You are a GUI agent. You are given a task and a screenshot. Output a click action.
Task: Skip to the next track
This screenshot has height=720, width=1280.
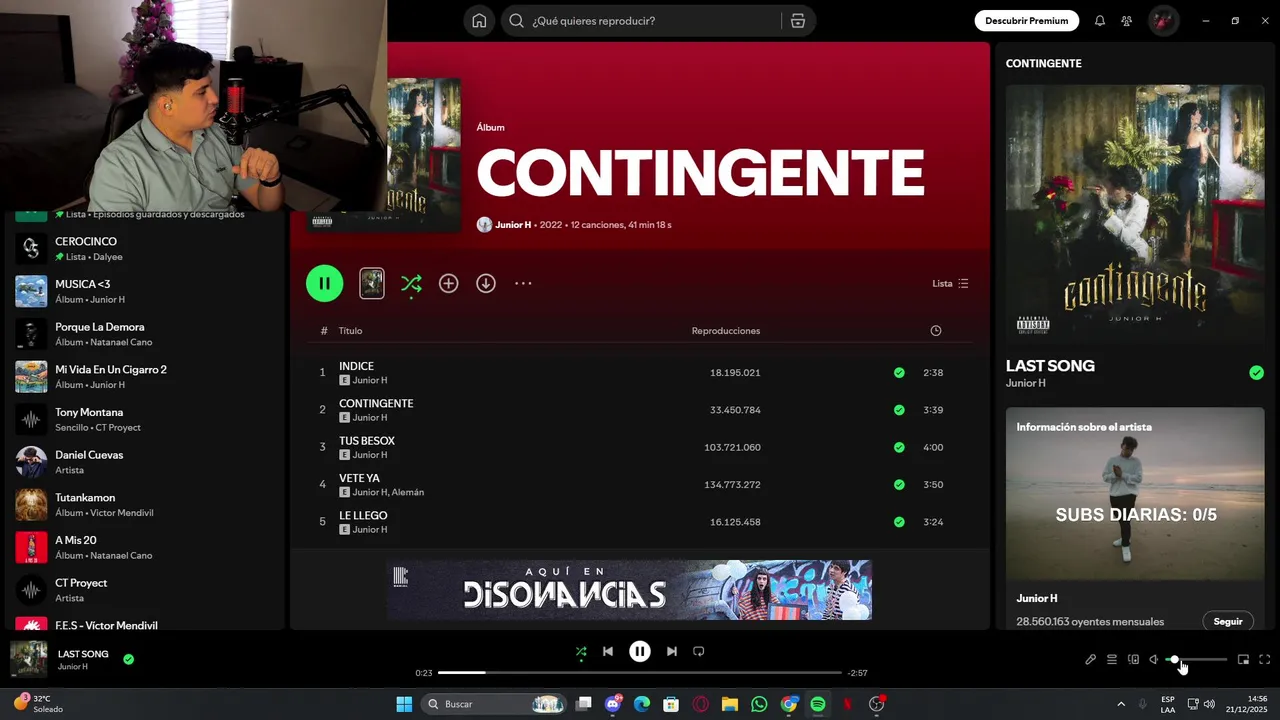click(x=672, y=652)
